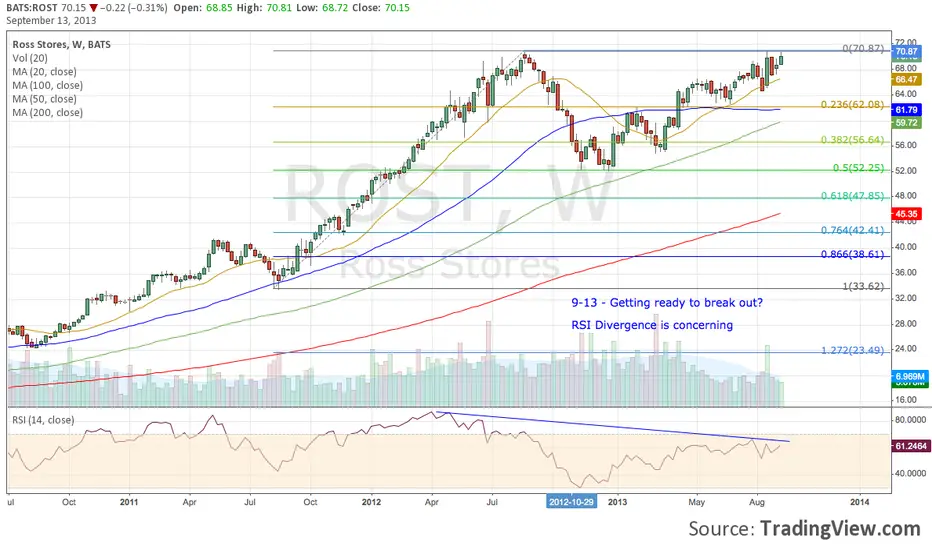
Task: Click the 66.47 moving average price tag
Action: pyautogui.click(x=906, y=80)
